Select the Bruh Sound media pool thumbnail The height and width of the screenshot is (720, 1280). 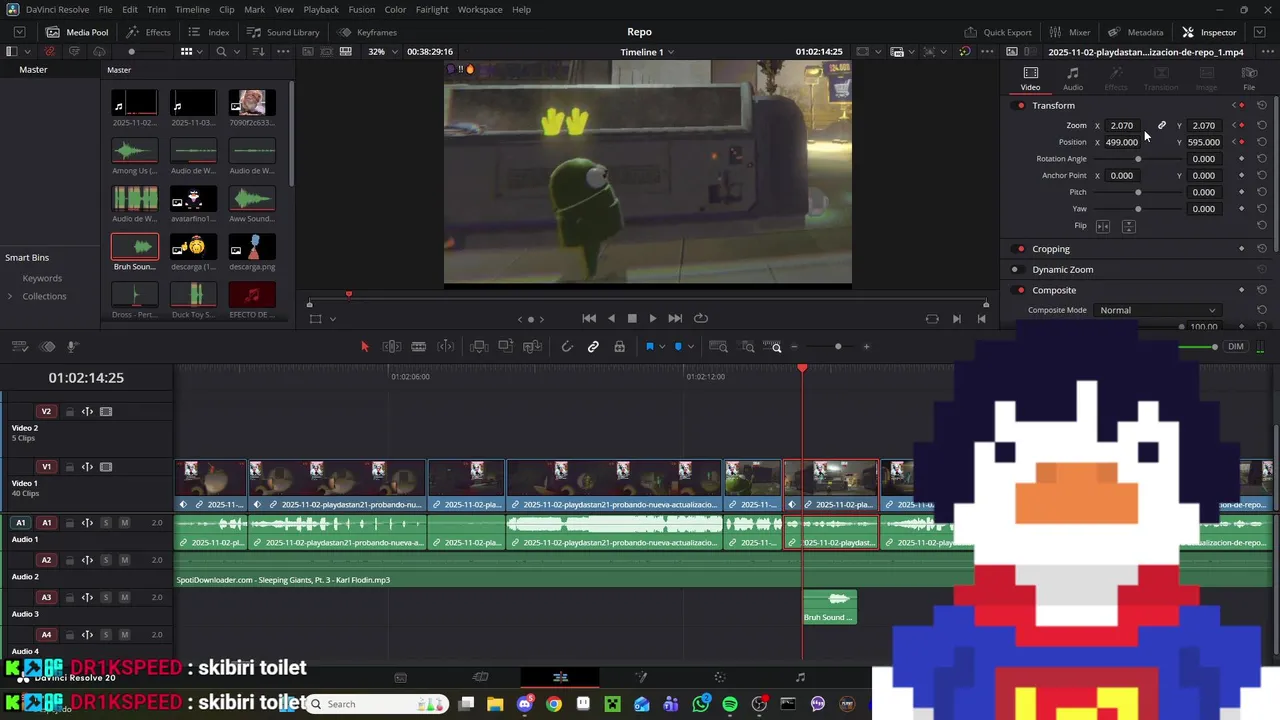(135, 246)
